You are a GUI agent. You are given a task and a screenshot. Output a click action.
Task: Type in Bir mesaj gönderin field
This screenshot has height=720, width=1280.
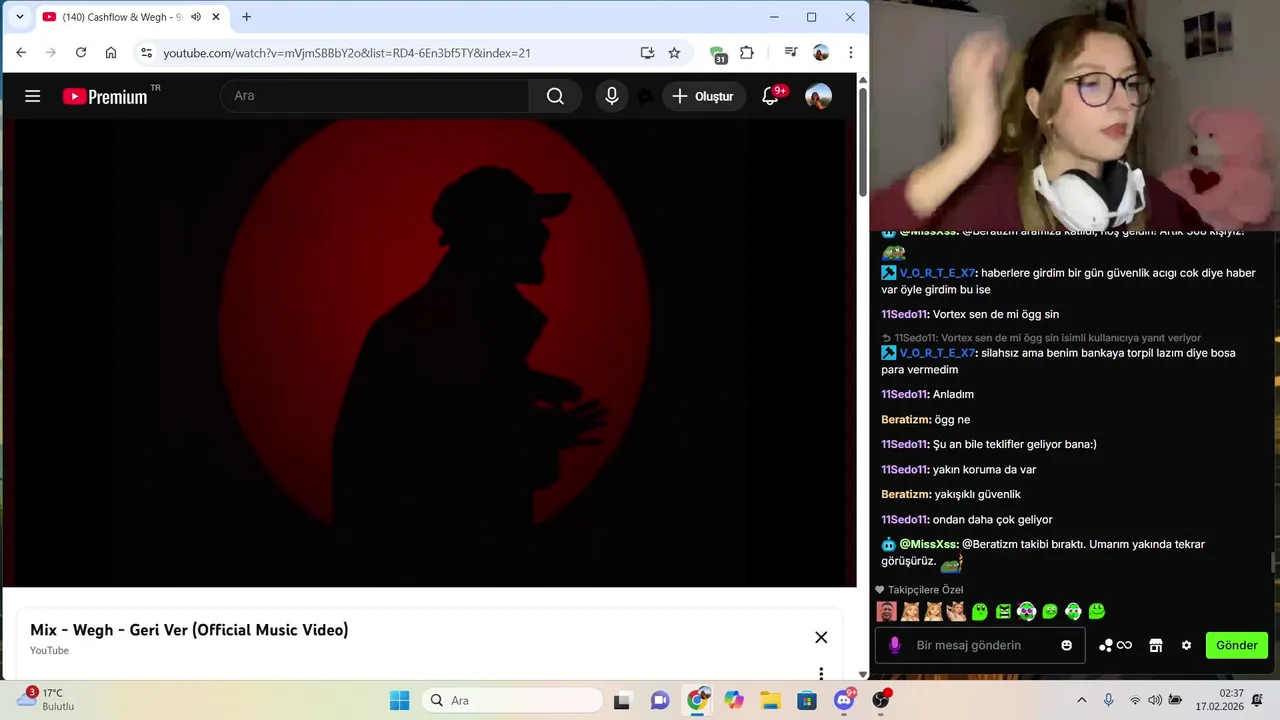pyautogui.click(x=980, y=645)
